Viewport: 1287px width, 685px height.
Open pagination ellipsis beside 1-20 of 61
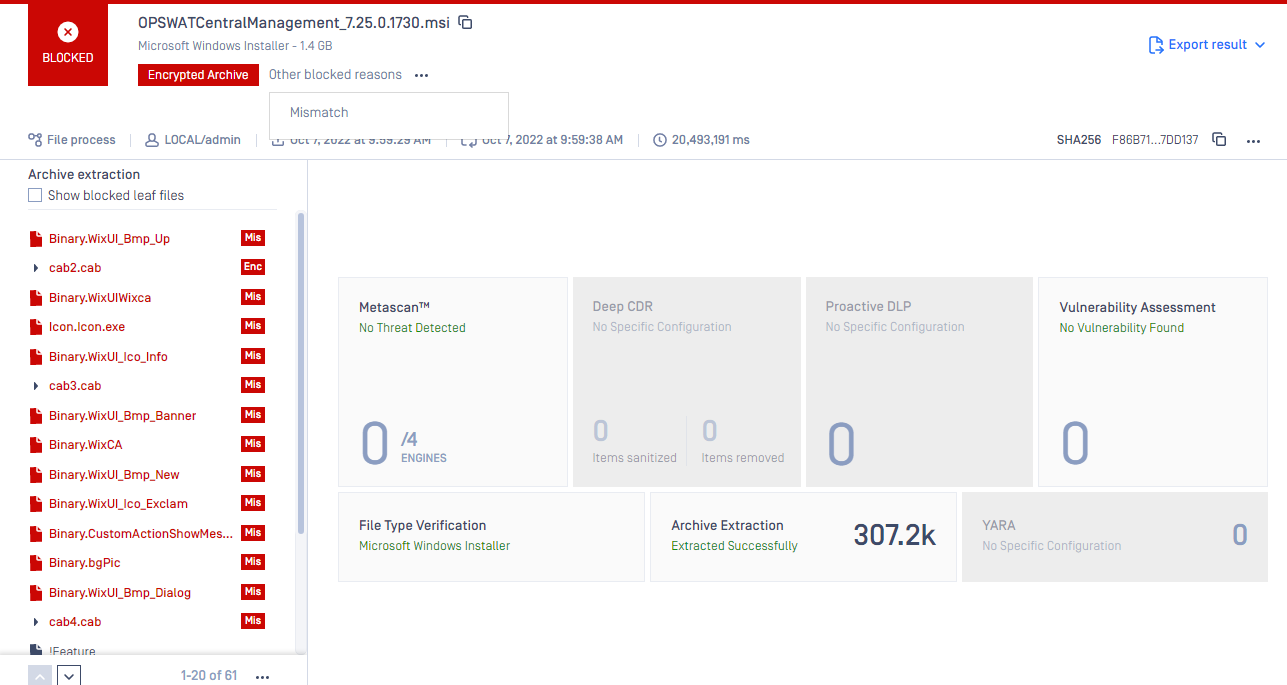(x=262, y=677)
